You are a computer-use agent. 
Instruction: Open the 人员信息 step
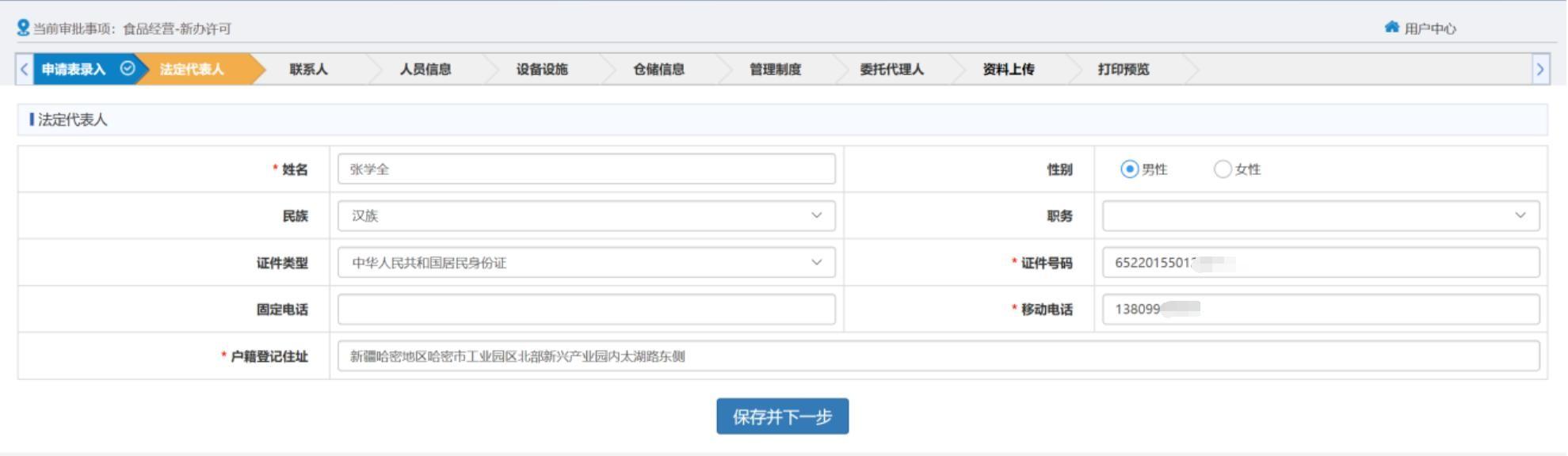[x=425, y=70]
